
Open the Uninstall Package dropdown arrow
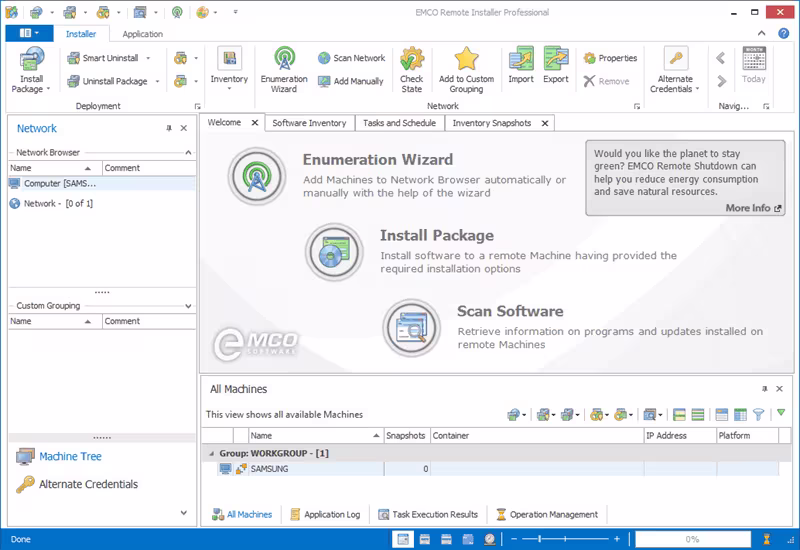point(157,81)
